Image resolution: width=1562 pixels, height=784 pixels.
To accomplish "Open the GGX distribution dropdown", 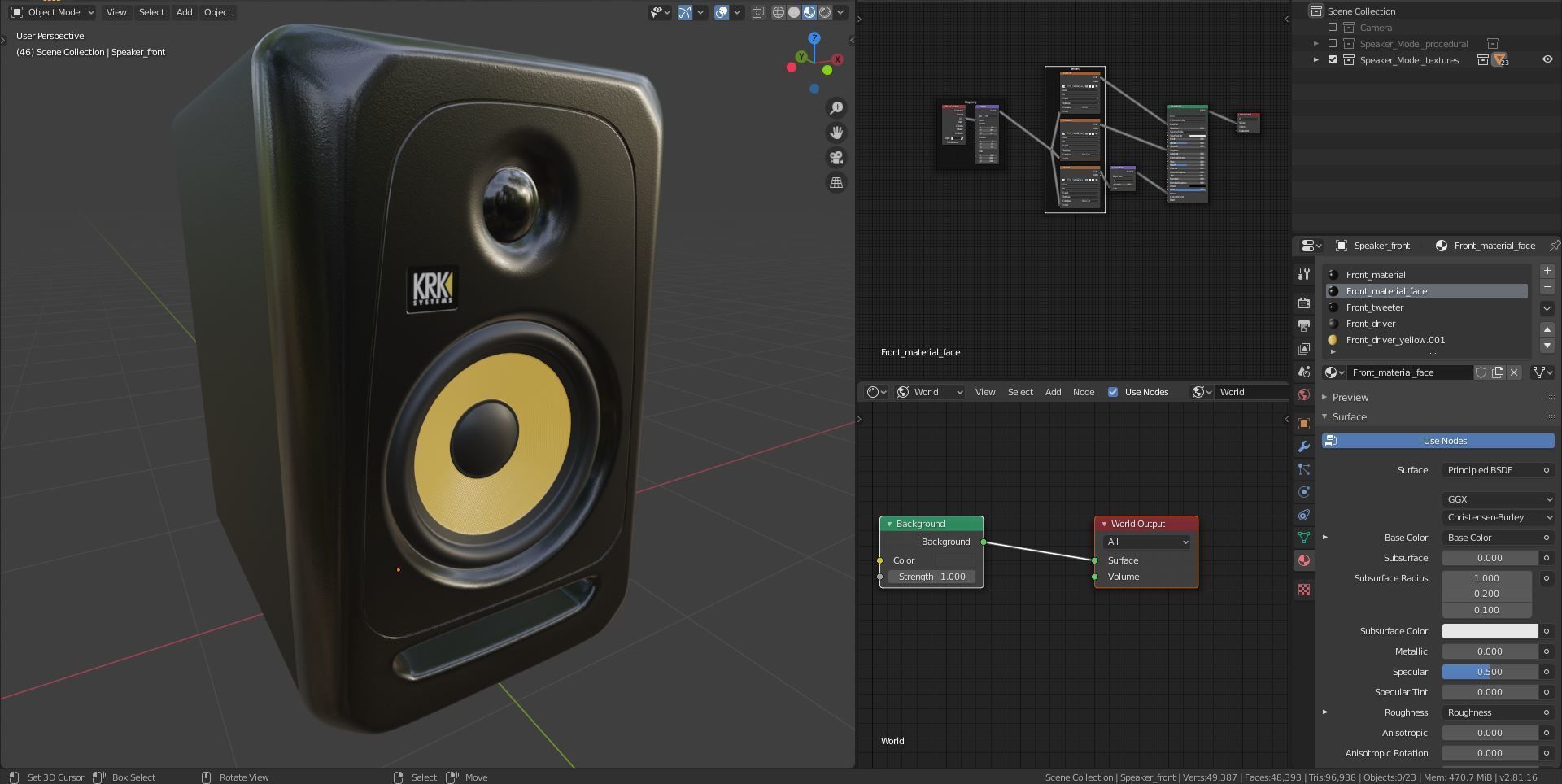I will 1498,499.
